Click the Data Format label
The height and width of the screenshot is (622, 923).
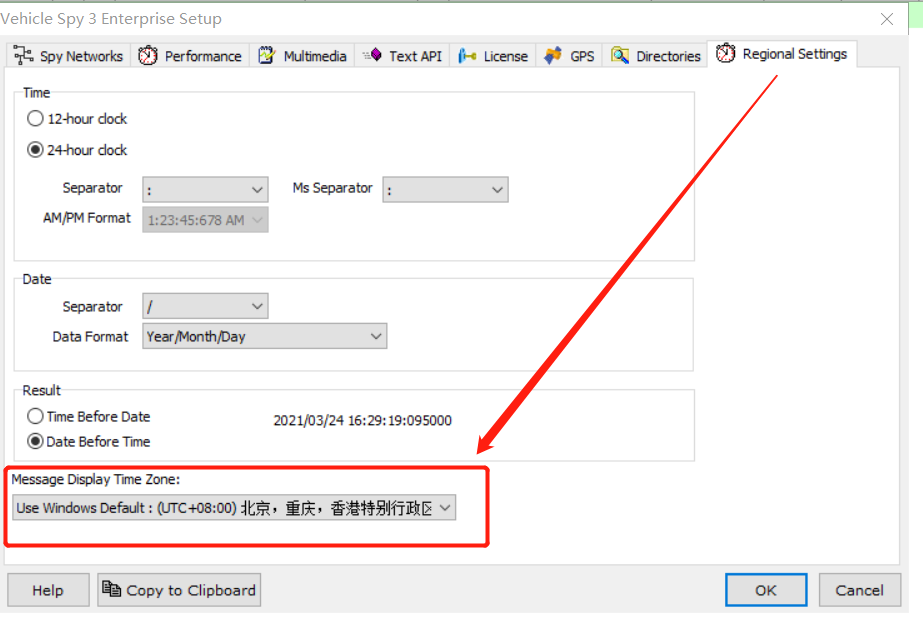[90, 337]
